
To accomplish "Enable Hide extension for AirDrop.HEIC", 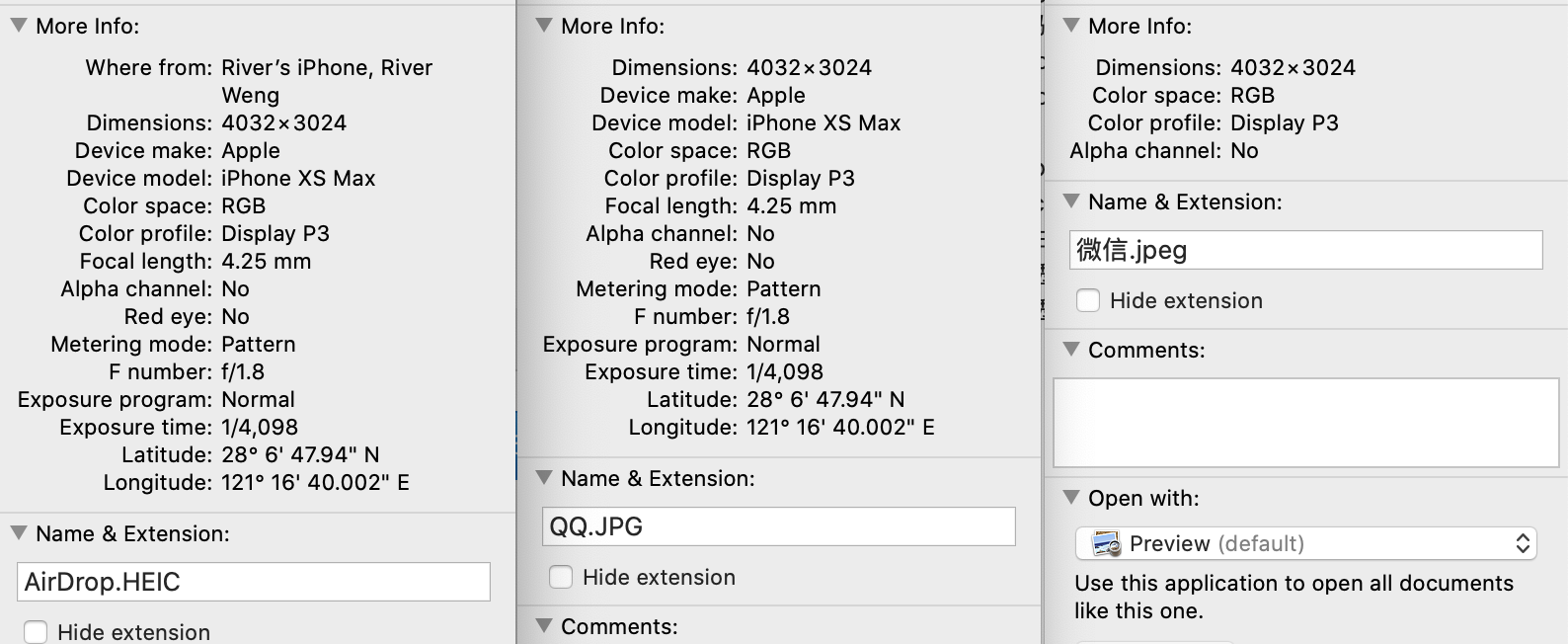I will click(x=36, y=632).
